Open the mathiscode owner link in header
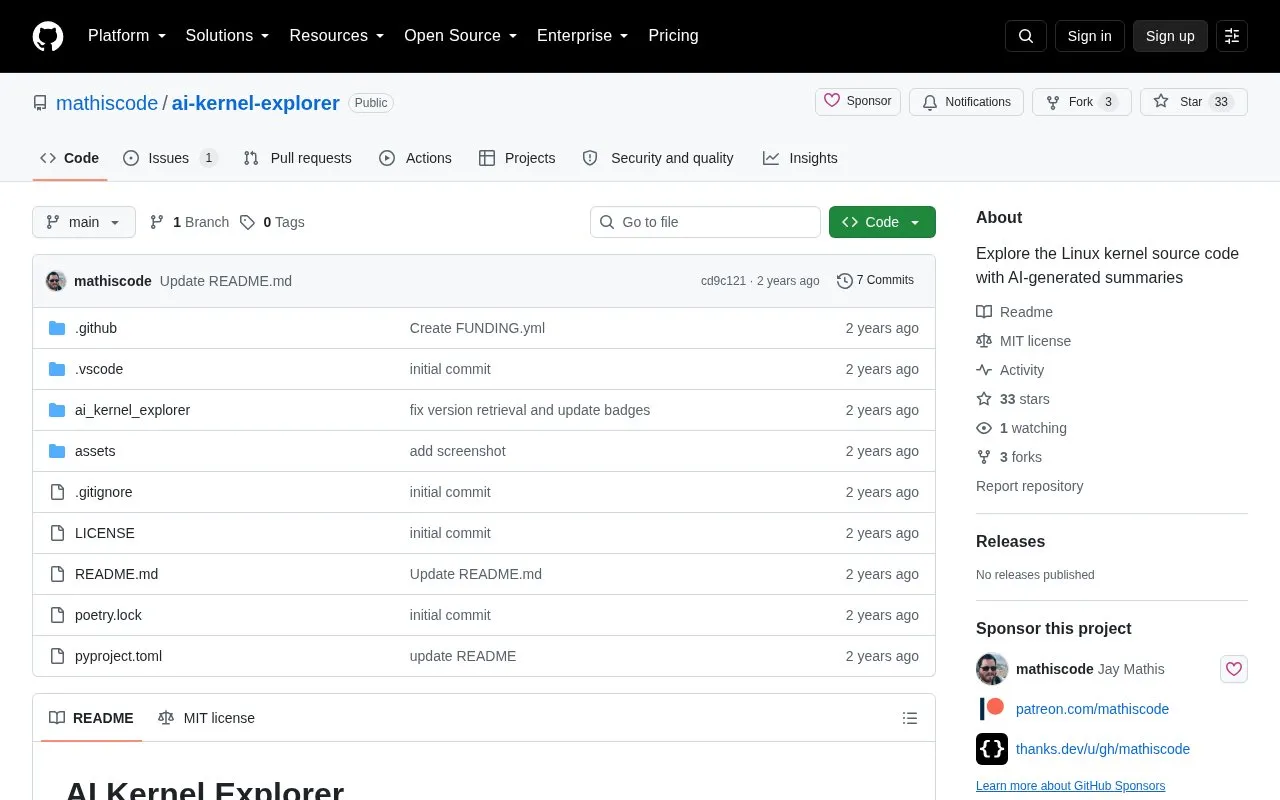Image resolution: width=1280 pixels, height=800 pixels. coord(107,103)
